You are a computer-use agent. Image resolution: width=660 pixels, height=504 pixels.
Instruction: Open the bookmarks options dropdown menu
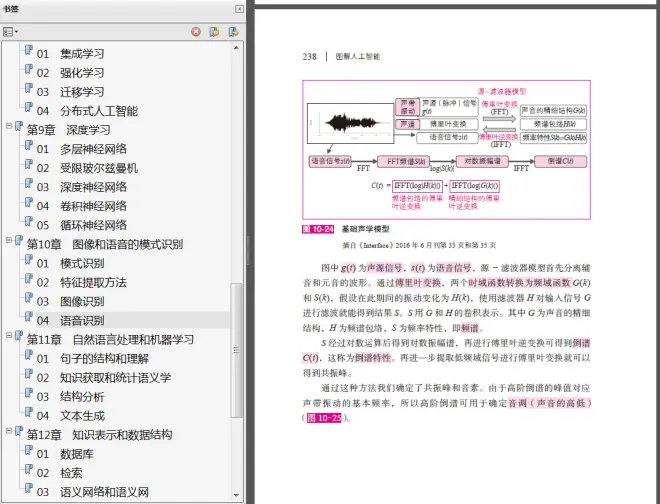tap(11, 32)
